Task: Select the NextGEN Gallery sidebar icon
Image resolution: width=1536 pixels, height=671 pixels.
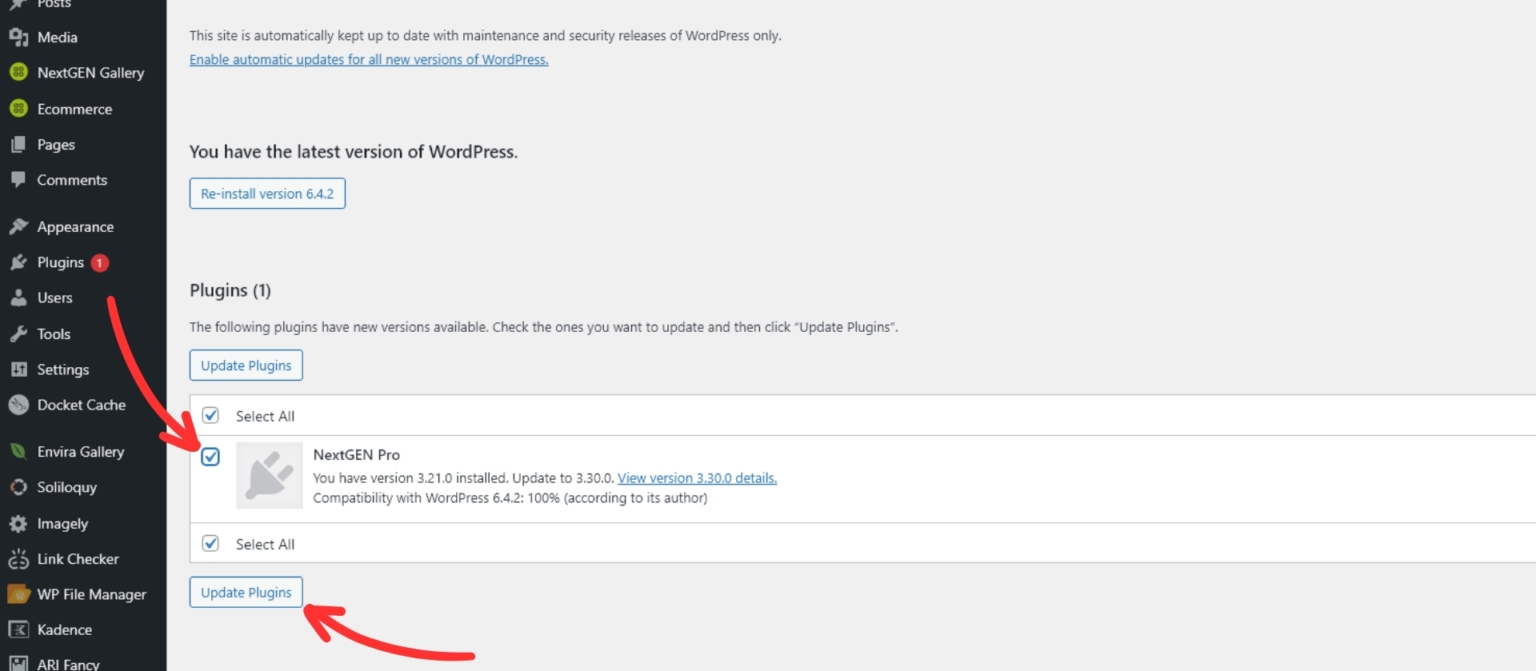Action: point(18,72)
